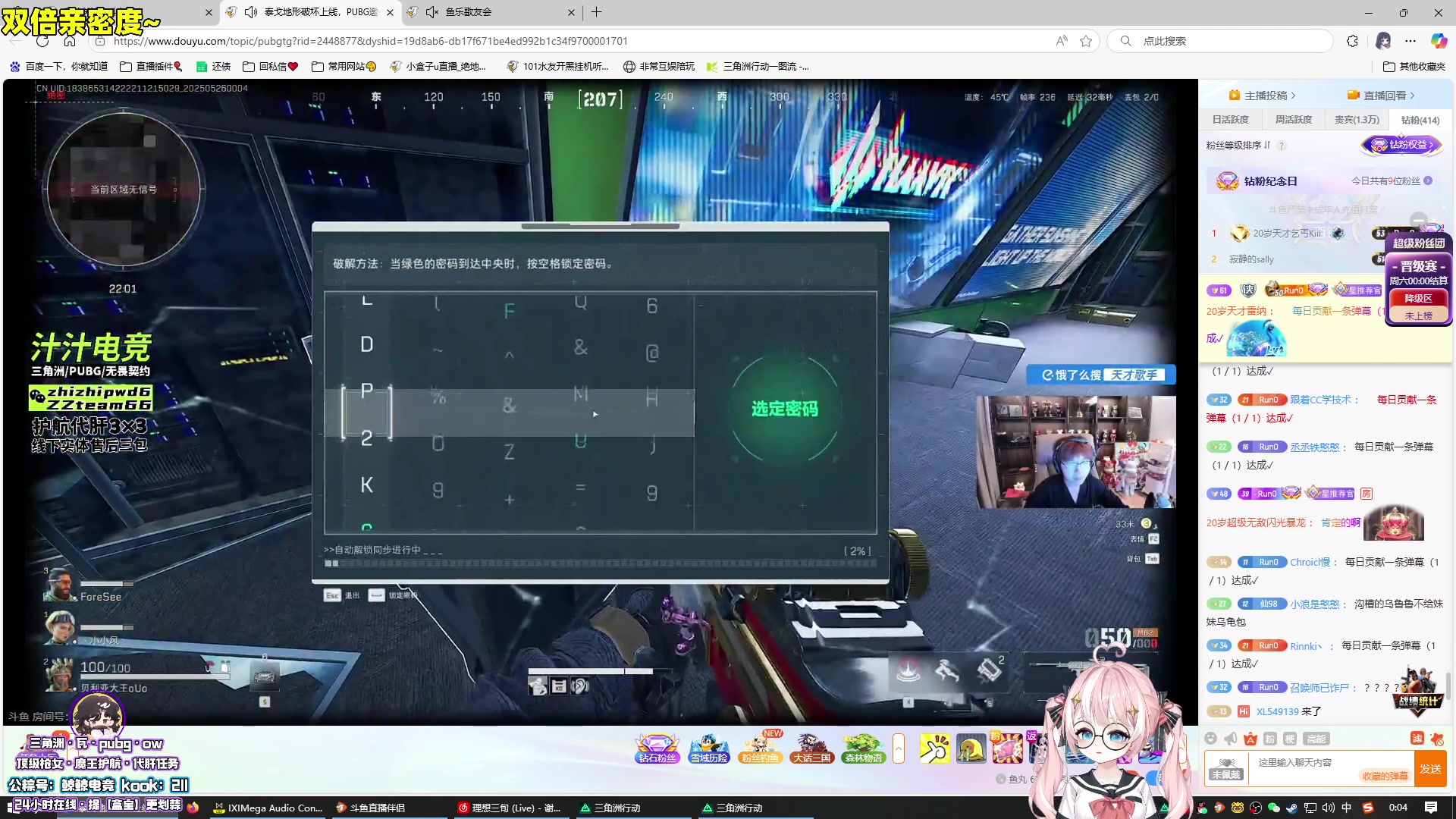Image resolution: width=1456 pixels, height=819 pixels.
Task: Toggle the 高能 danmaku option
Action: pos(1316,739)
